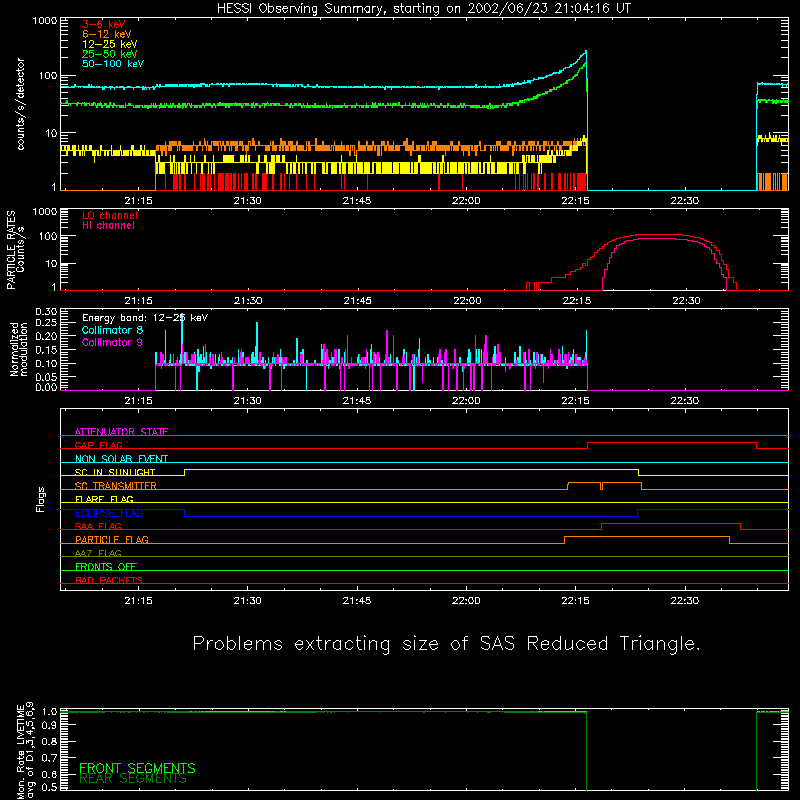Click the green 25-50 keV legend label

tap(110, 54)
